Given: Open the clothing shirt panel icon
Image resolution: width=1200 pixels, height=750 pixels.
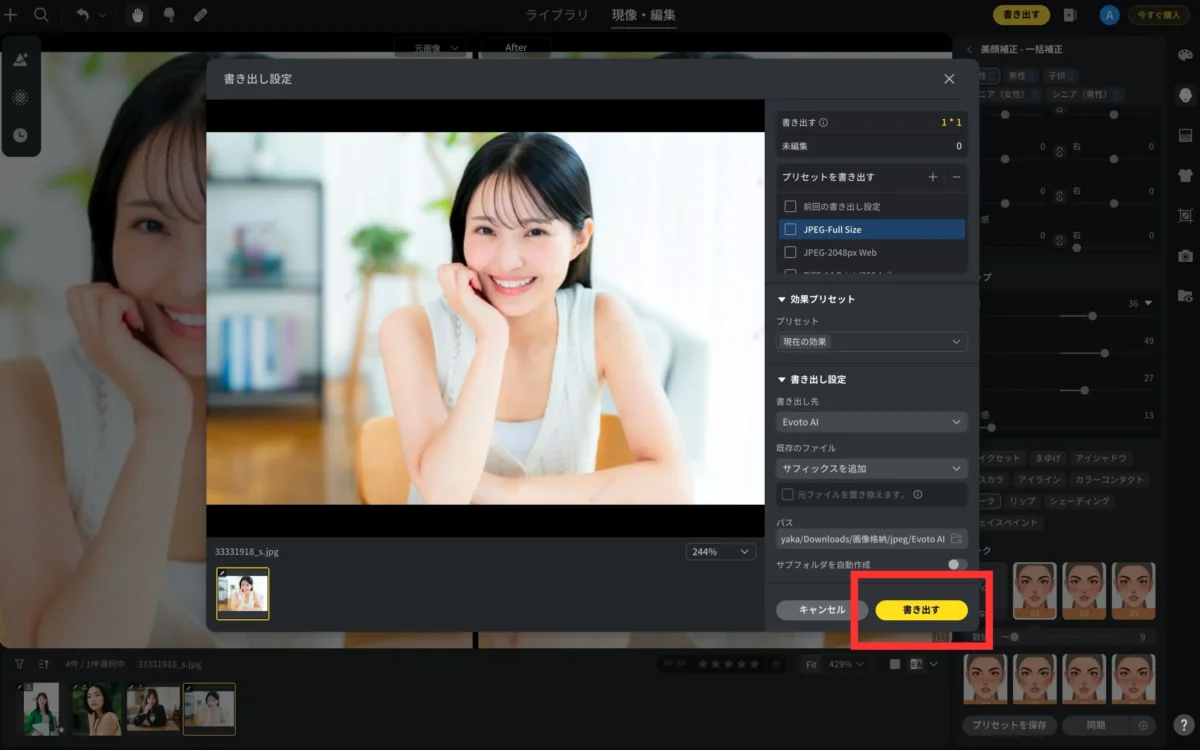Looking at the screenshot, I should coord(1185,175).
